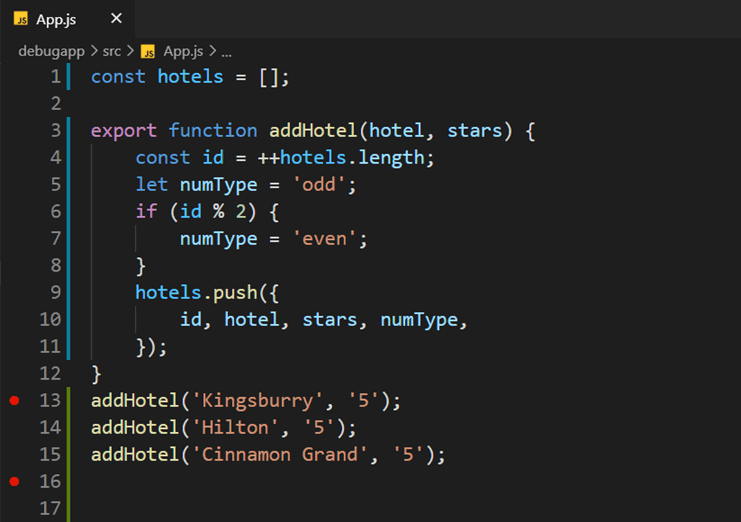Click line number 15 in gutter

pyautogui.click(x=51, y=454)
